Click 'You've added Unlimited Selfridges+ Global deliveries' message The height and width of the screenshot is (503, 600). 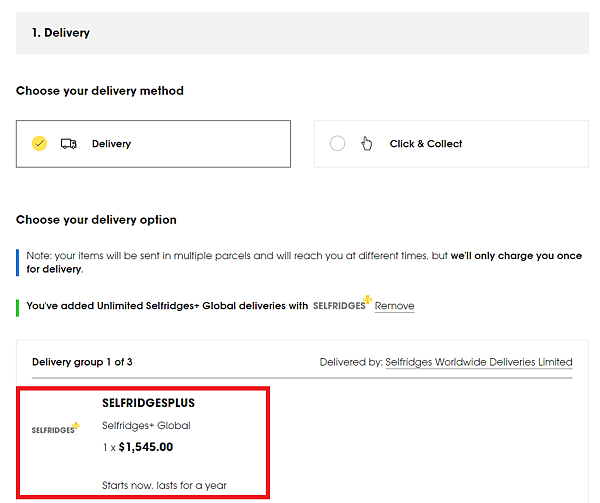pyautogui.click(x=167, y=306)
